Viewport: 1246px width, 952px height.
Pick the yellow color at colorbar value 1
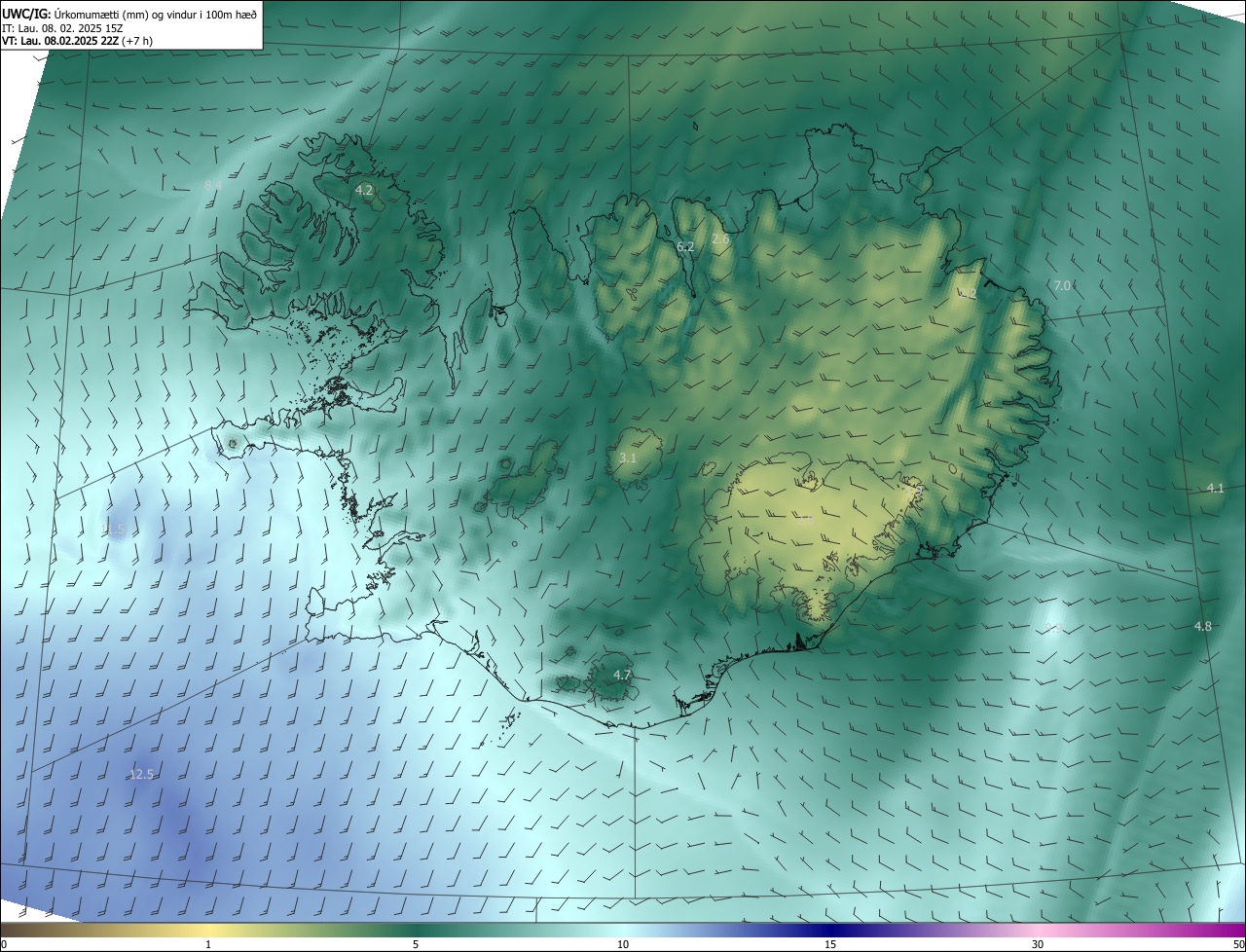208,930
